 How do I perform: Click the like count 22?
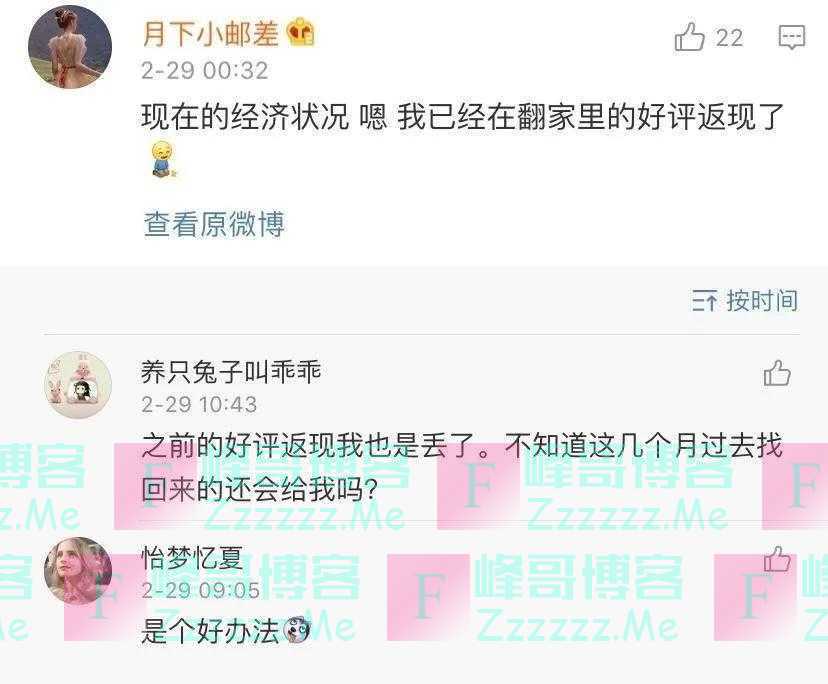(x=729, y=38)
